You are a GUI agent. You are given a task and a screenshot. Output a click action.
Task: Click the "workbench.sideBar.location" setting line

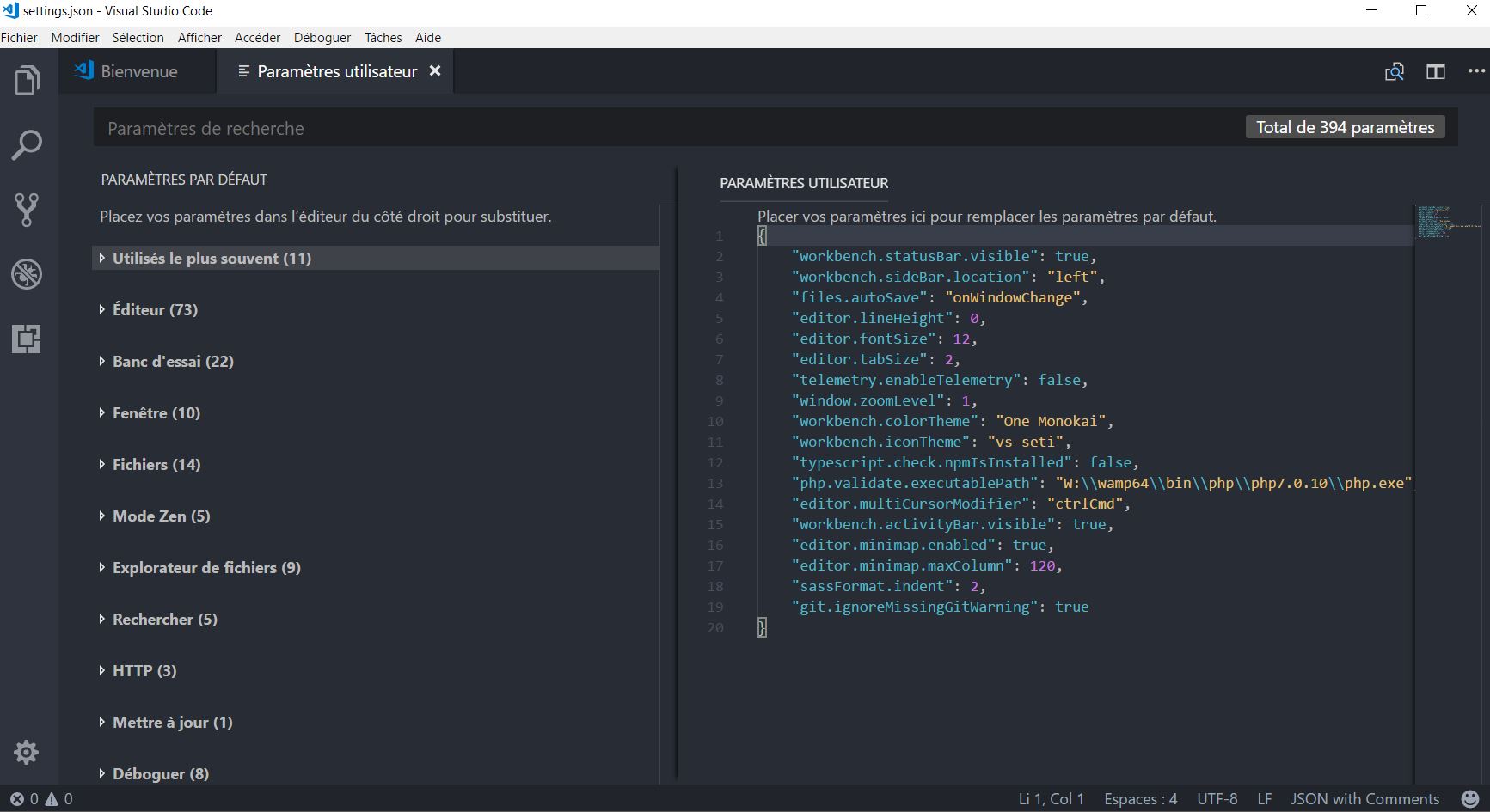coord(948,277)
